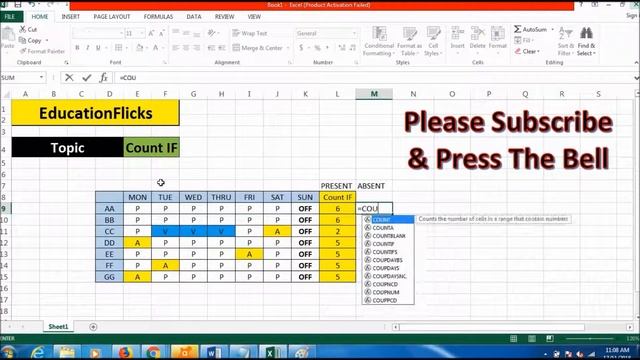Choose COUPNUM from function suggestions
640x360 pixels.
388,292
